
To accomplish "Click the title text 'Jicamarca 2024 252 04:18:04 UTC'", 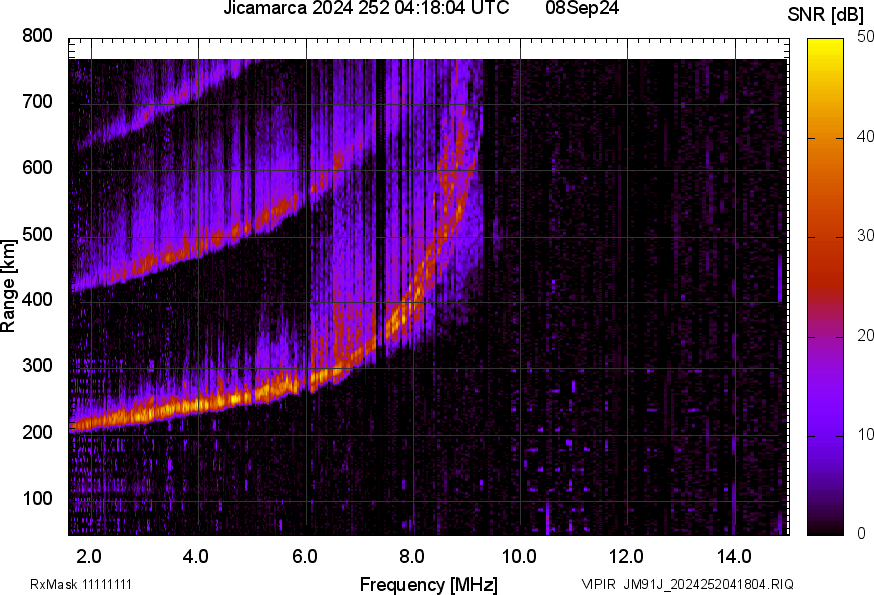I will (x=366, y=8).
